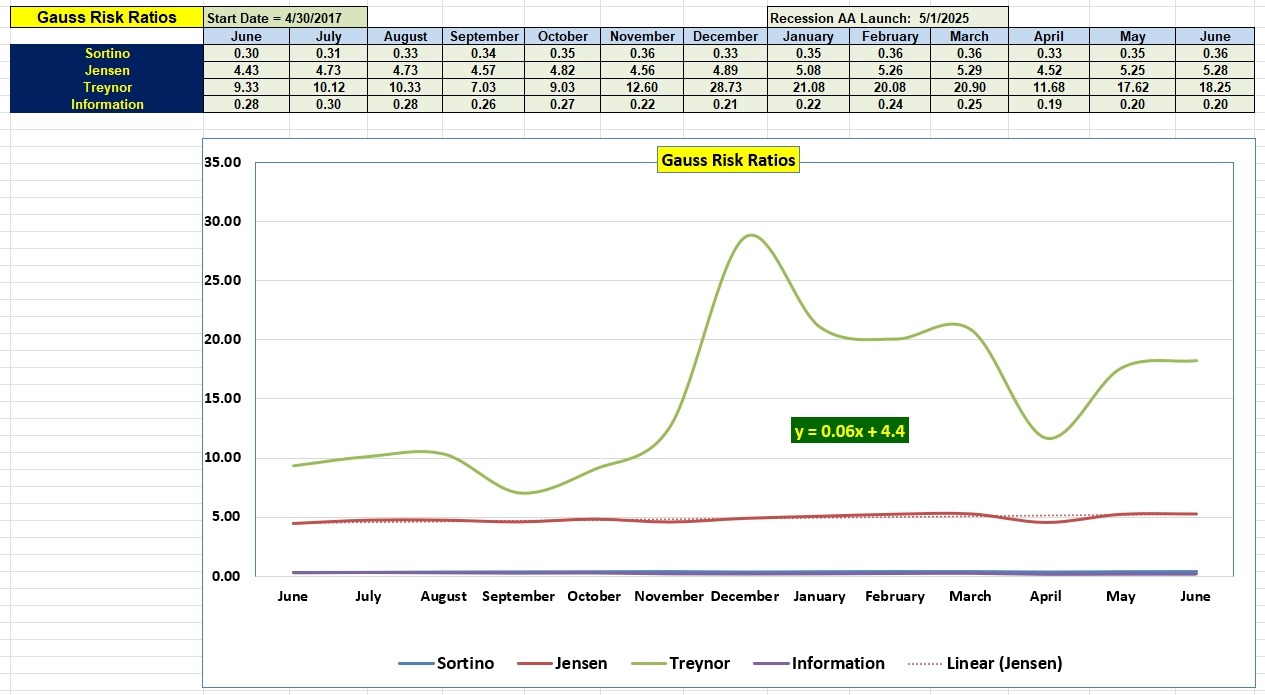This screenshot has width=1265, height=695.
Task: Click the Start Date = 4/30/2017 cell
Action: click(285, 19)
